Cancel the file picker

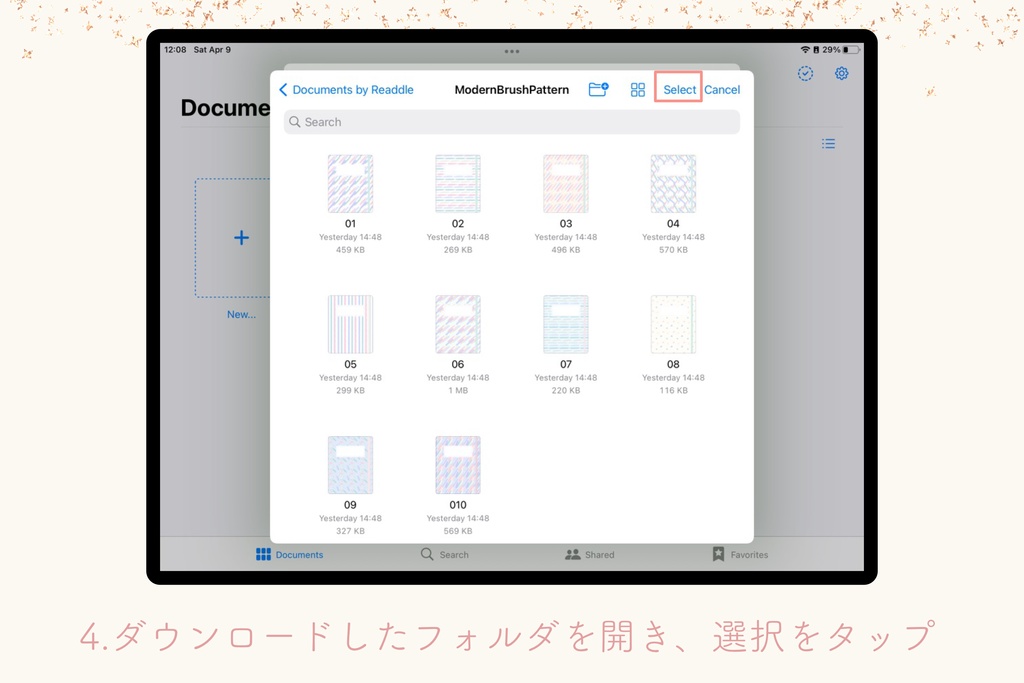pos(722,89)
